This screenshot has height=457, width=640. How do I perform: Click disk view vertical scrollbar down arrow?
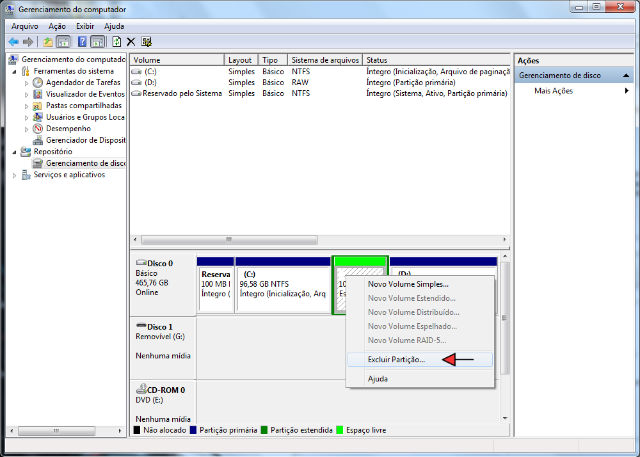click(x=505, y=418)
